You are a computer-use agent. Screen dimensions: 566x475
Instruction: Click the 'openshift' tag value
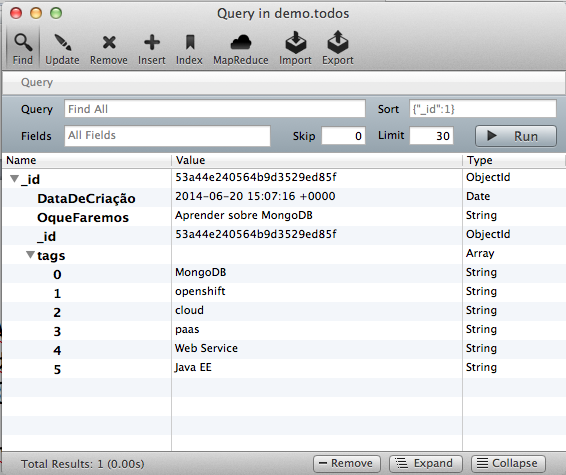click(x=200, y=292)
